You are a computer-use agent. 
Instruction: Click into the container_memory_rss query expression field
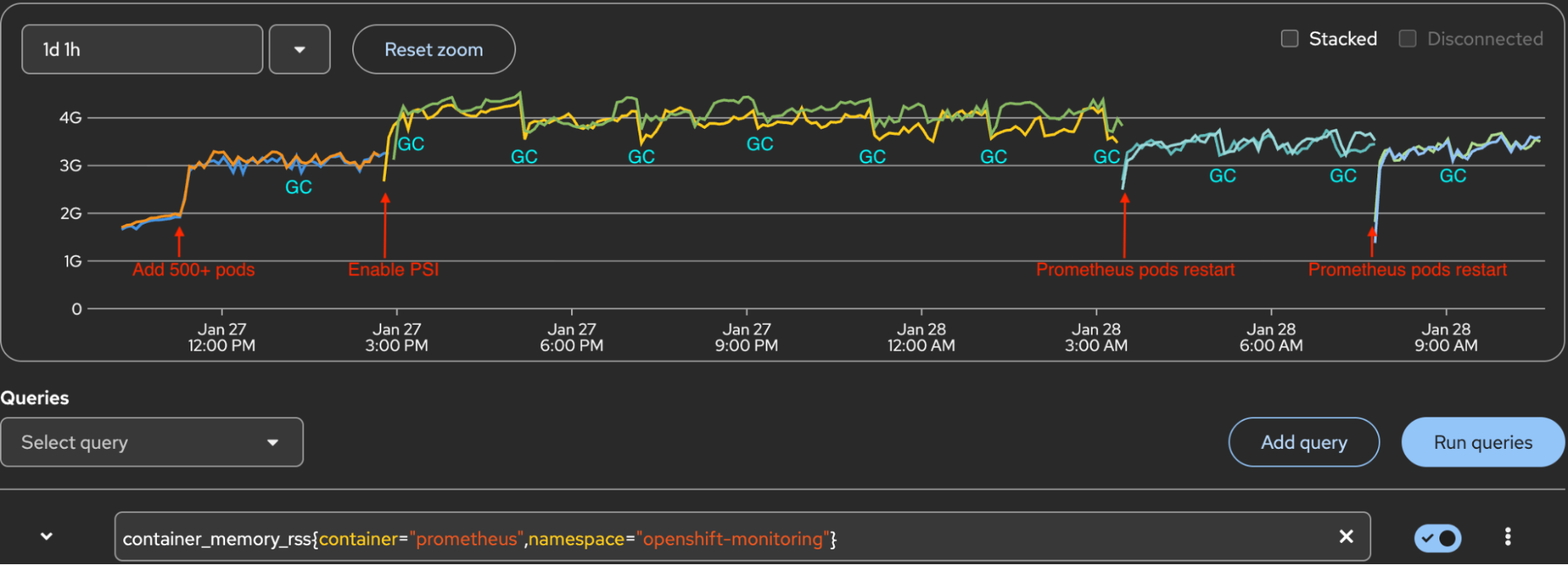point(706,538)
